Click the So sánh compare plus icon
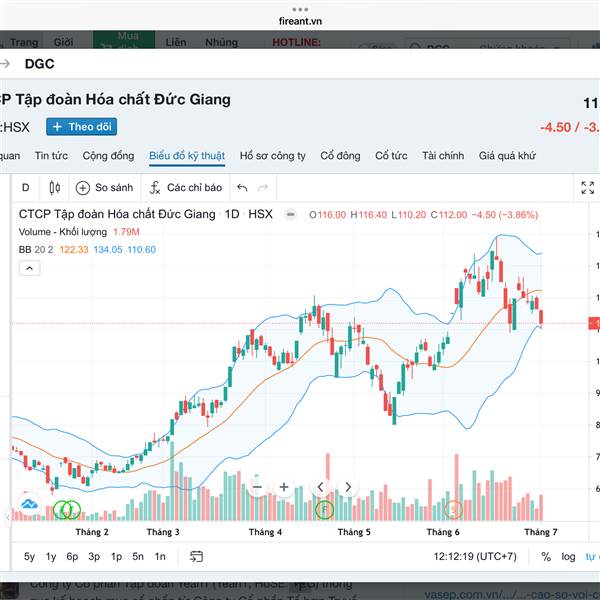600x600 pixels. tap(83, 188)
